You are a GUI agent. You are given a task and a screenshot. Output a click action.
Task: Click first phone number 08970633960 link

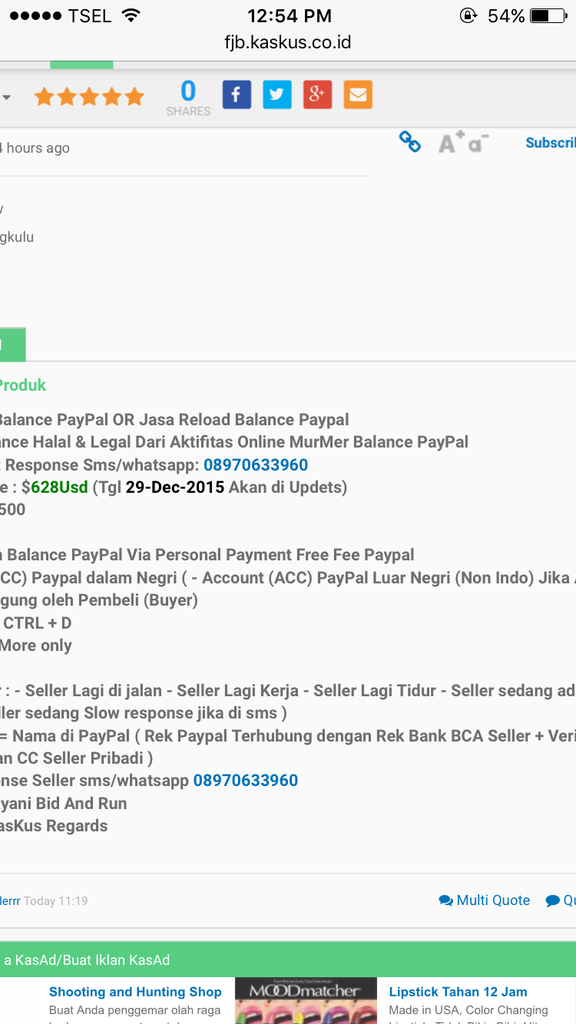(x=255, y=465)
